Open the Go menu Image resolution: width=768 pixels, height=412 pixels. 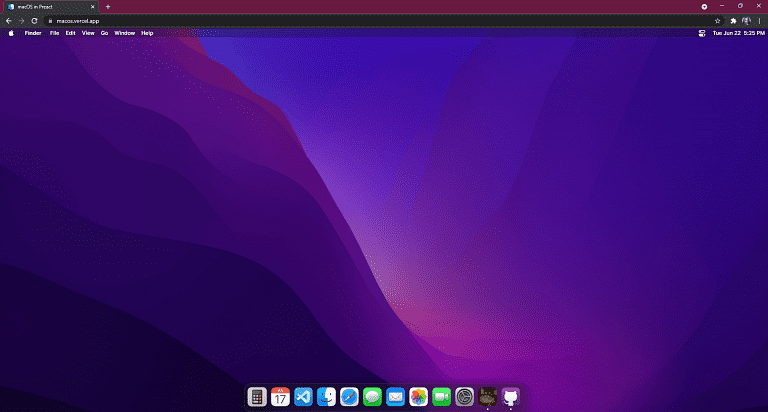pos(104,33)
